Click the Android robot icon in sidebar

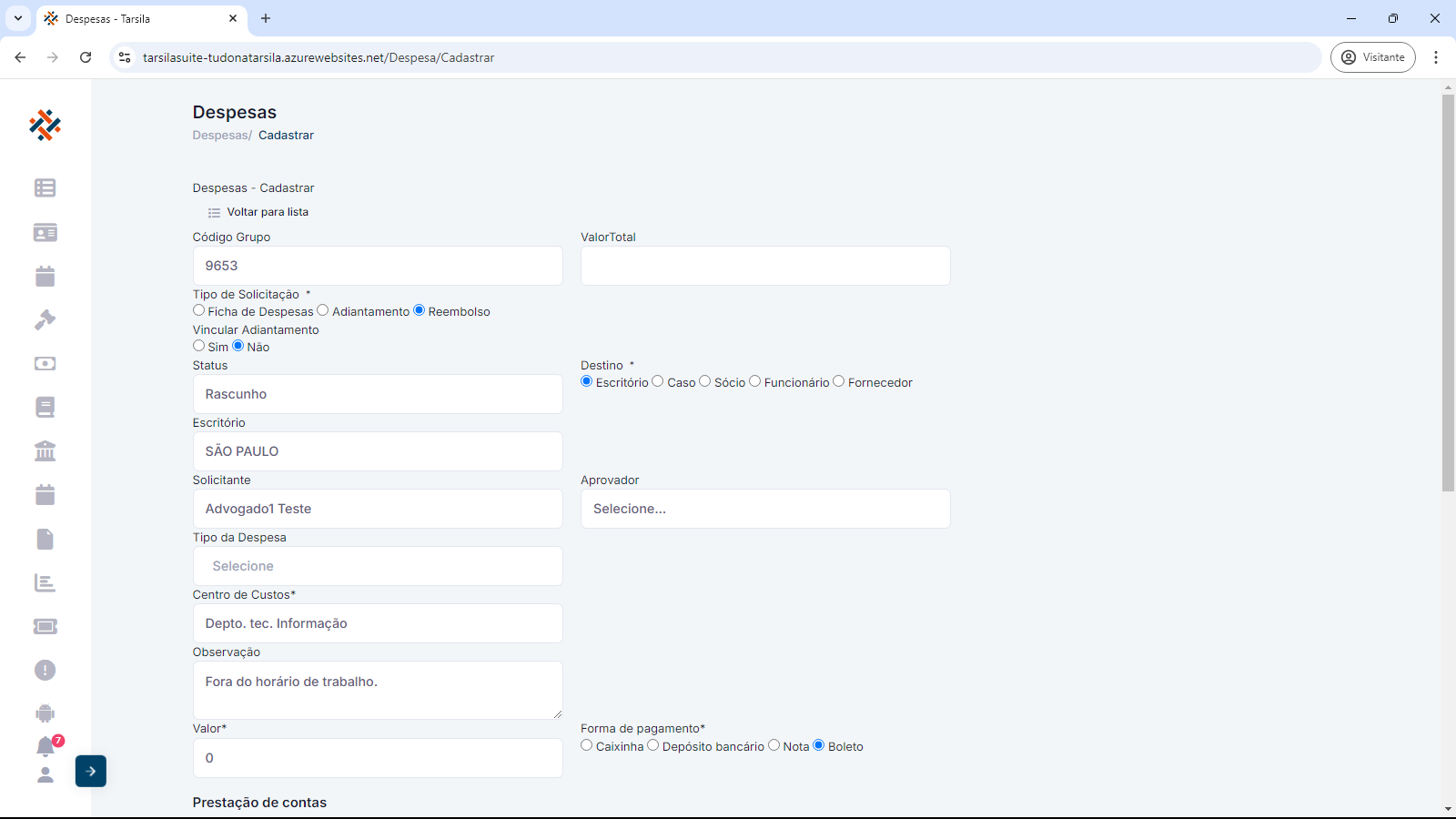[x=45, y=713]
